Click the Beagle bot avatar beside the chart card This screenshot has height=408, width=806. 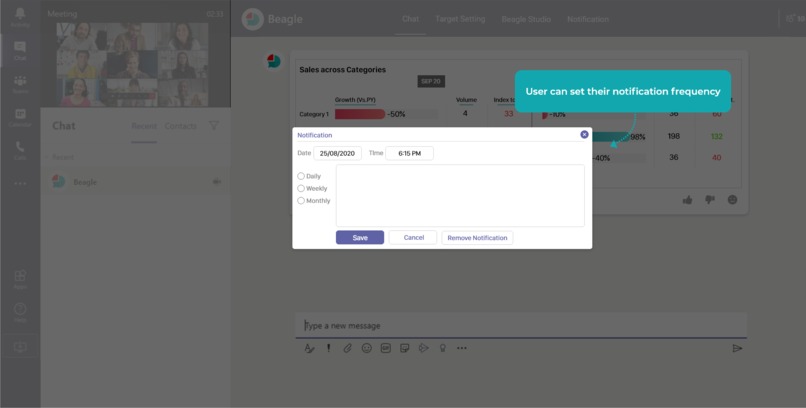[273, 61]
